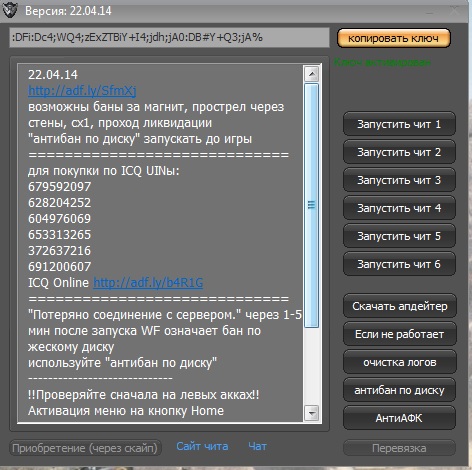Click the line 'используйте "антибан по диску"'
This screenshot has height=470, width=472.
(x=122, y=363)
